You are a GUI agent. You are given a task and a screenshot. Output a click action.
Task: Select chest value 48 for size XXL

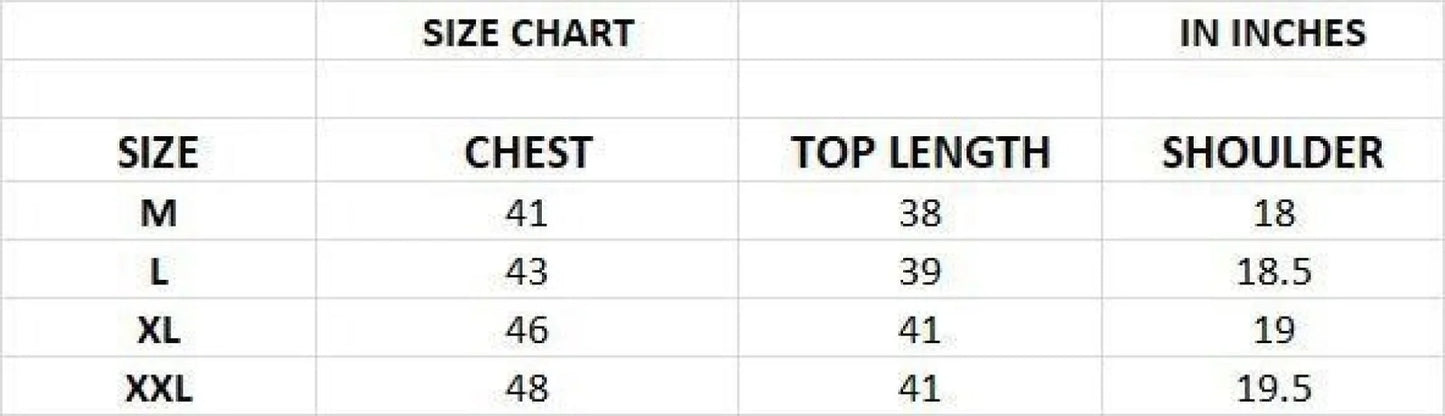527,388
